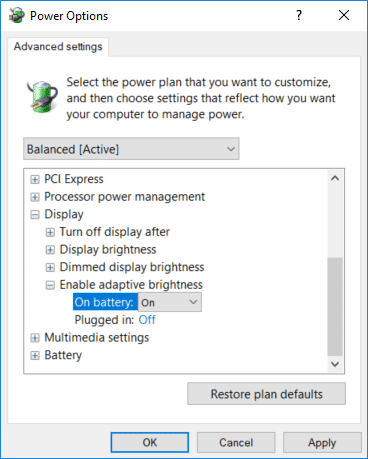This screenshot has width=368, height=459.
Task: Expand Dimmed display brightness setting
Action: [x=50, y=267]
